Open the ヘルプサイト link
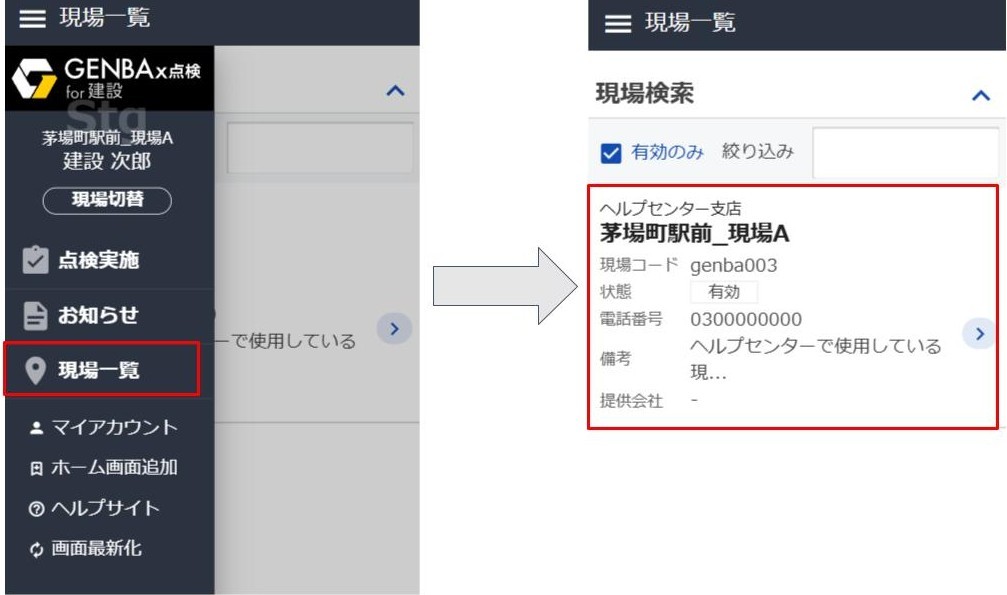This screenshot has height=595, width=1007. (x=104, y=508)
